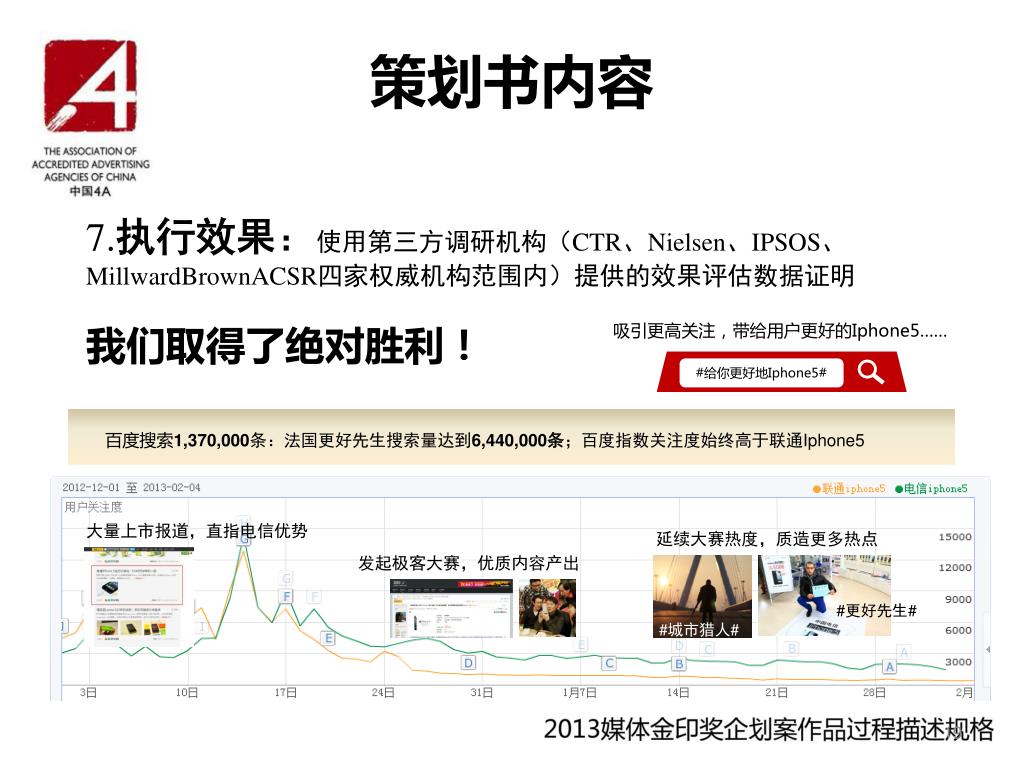Click the white magnifying glass search icon
The width and height of the screenshot is (1024, 768).
click(871, 372)
